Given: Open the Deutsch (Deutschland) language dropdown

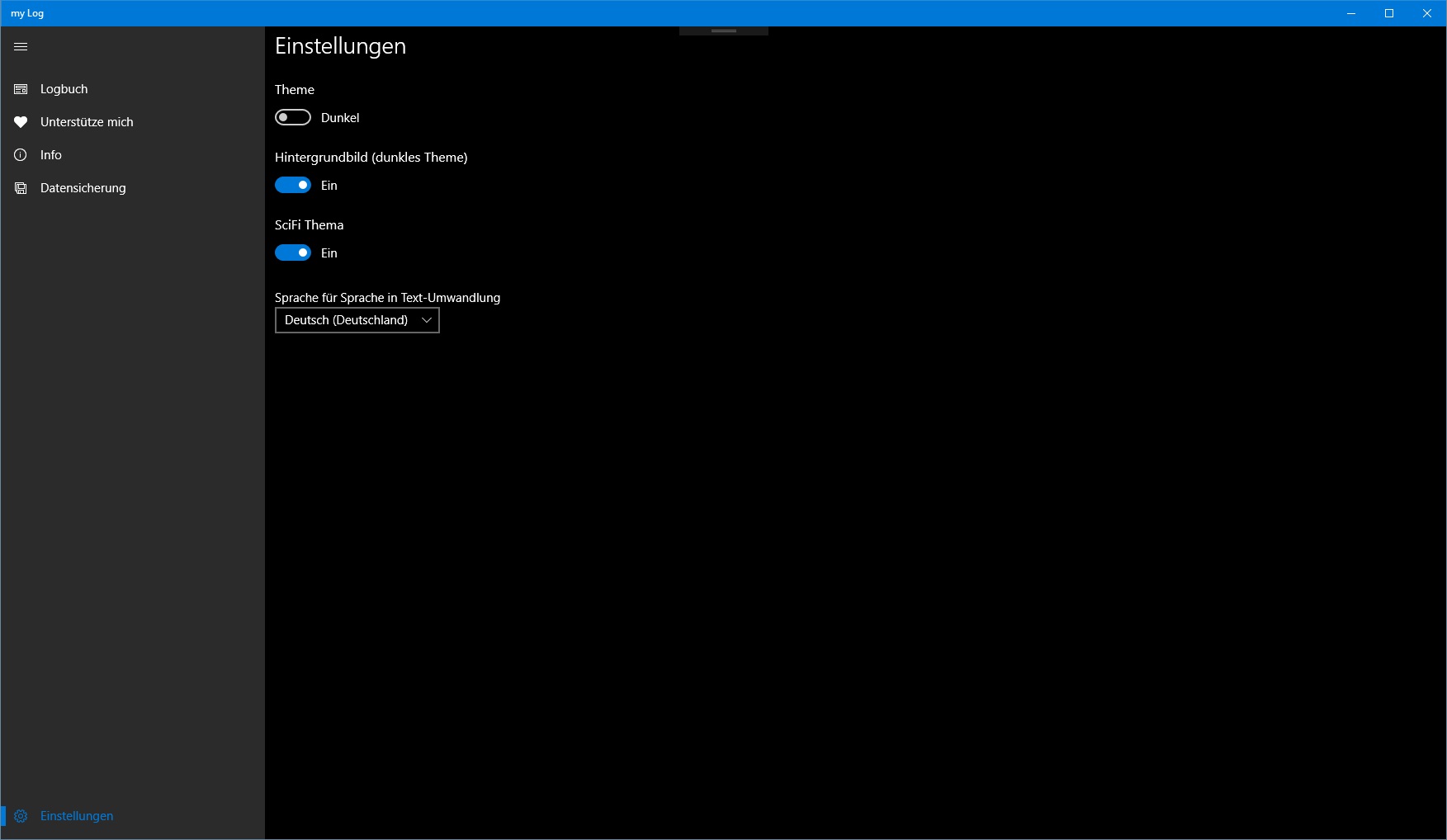Looking at the screenshot, I should click(357, 320).
